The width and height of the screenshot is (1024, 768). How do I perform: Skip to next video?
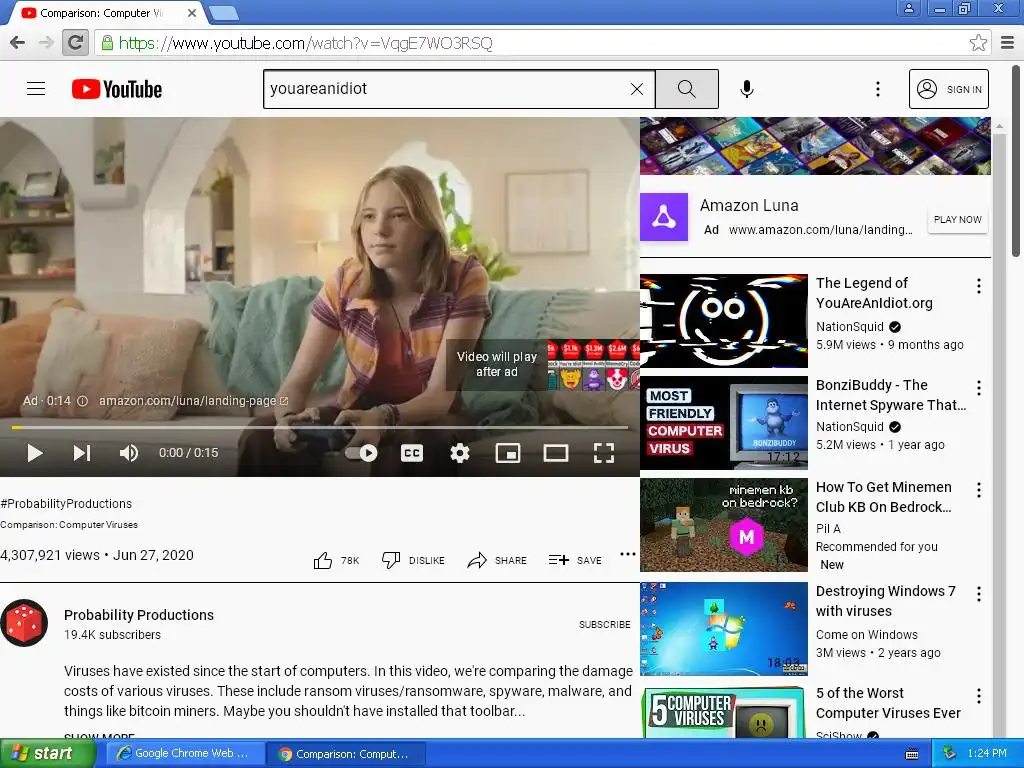pyautogui.click(x=82, y=453)
